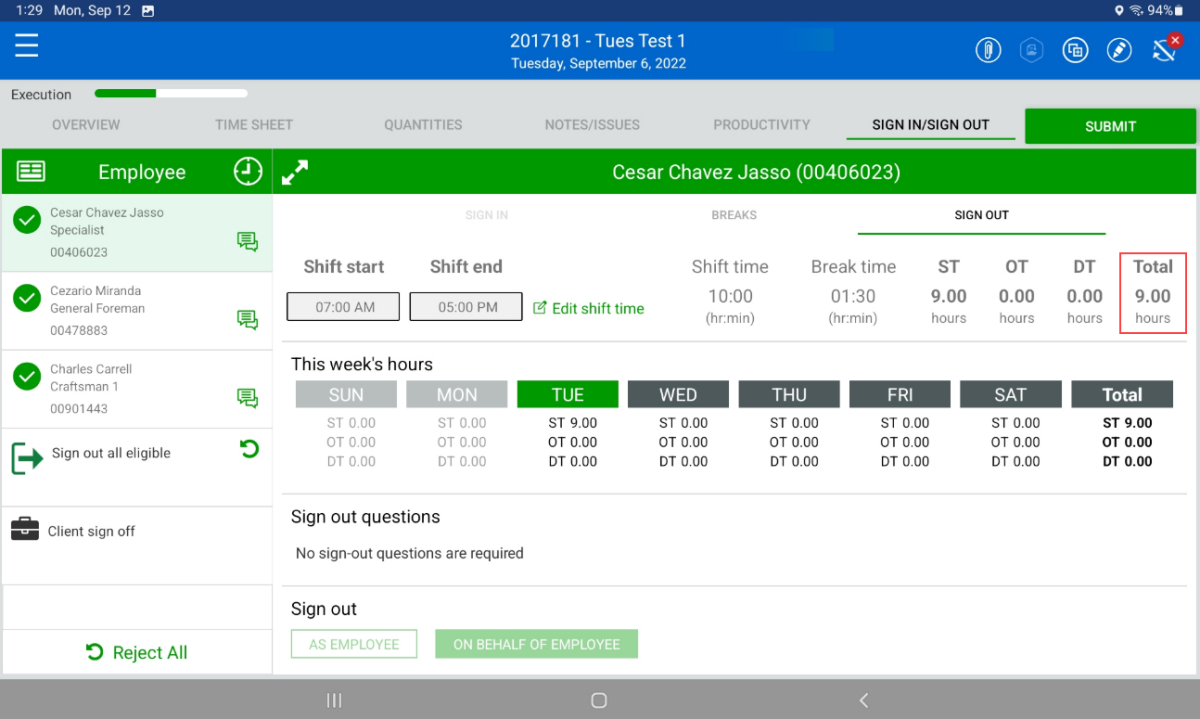Switch to the Time Sheet tab
1200x719 pixels.
[254, 125]
